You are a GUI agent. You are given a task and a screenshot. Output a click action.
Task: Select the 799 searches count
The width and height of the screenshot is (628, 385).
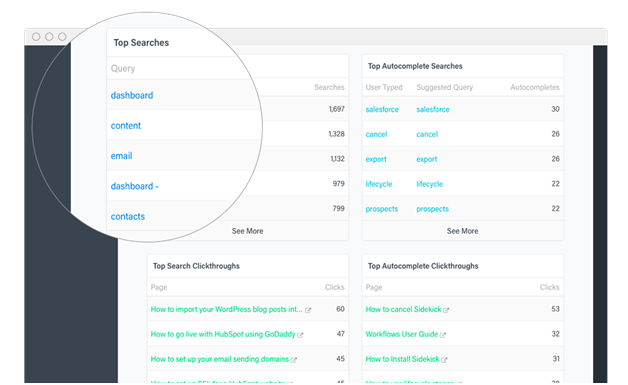click(x=339, y=208)
